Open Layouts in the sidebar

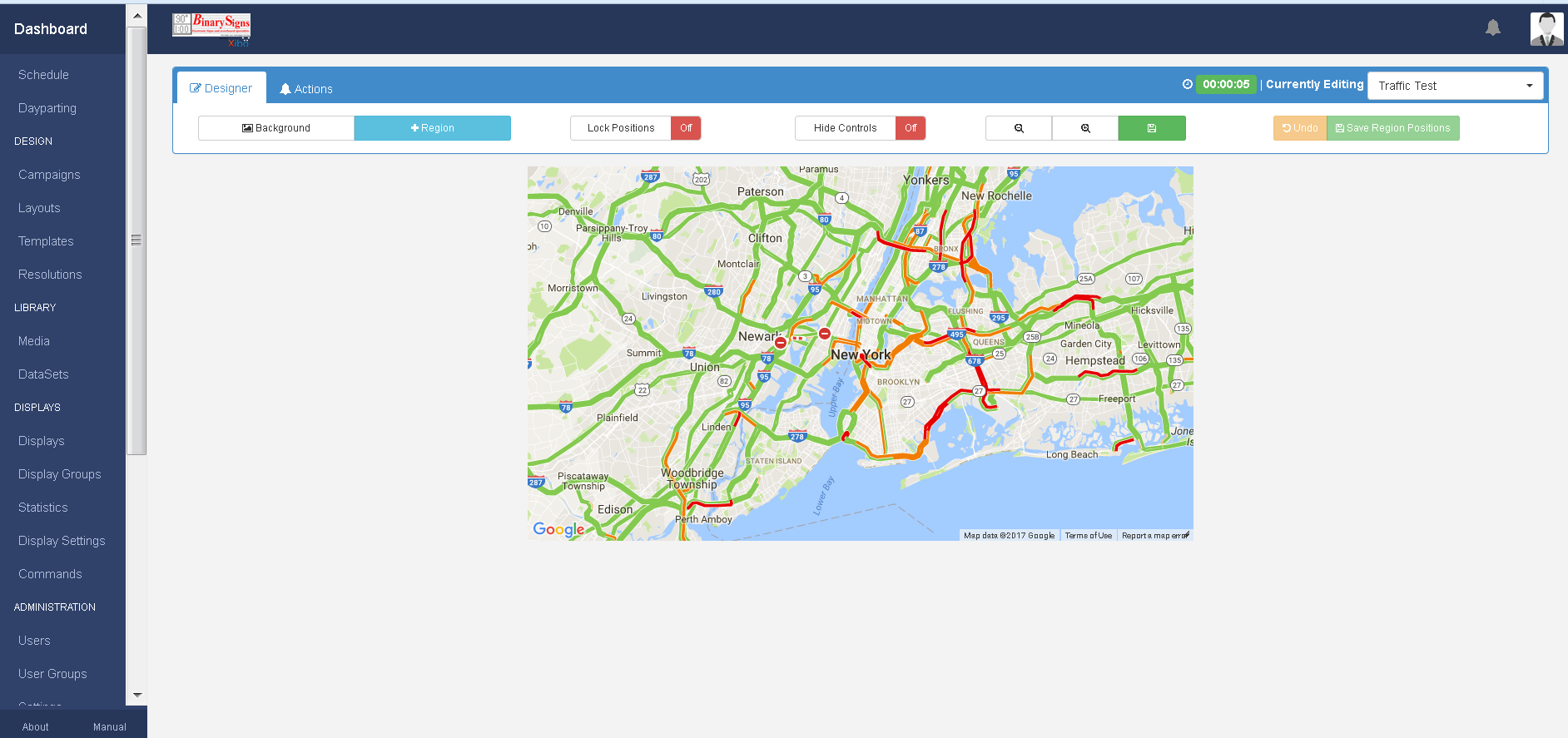(39, 208)
